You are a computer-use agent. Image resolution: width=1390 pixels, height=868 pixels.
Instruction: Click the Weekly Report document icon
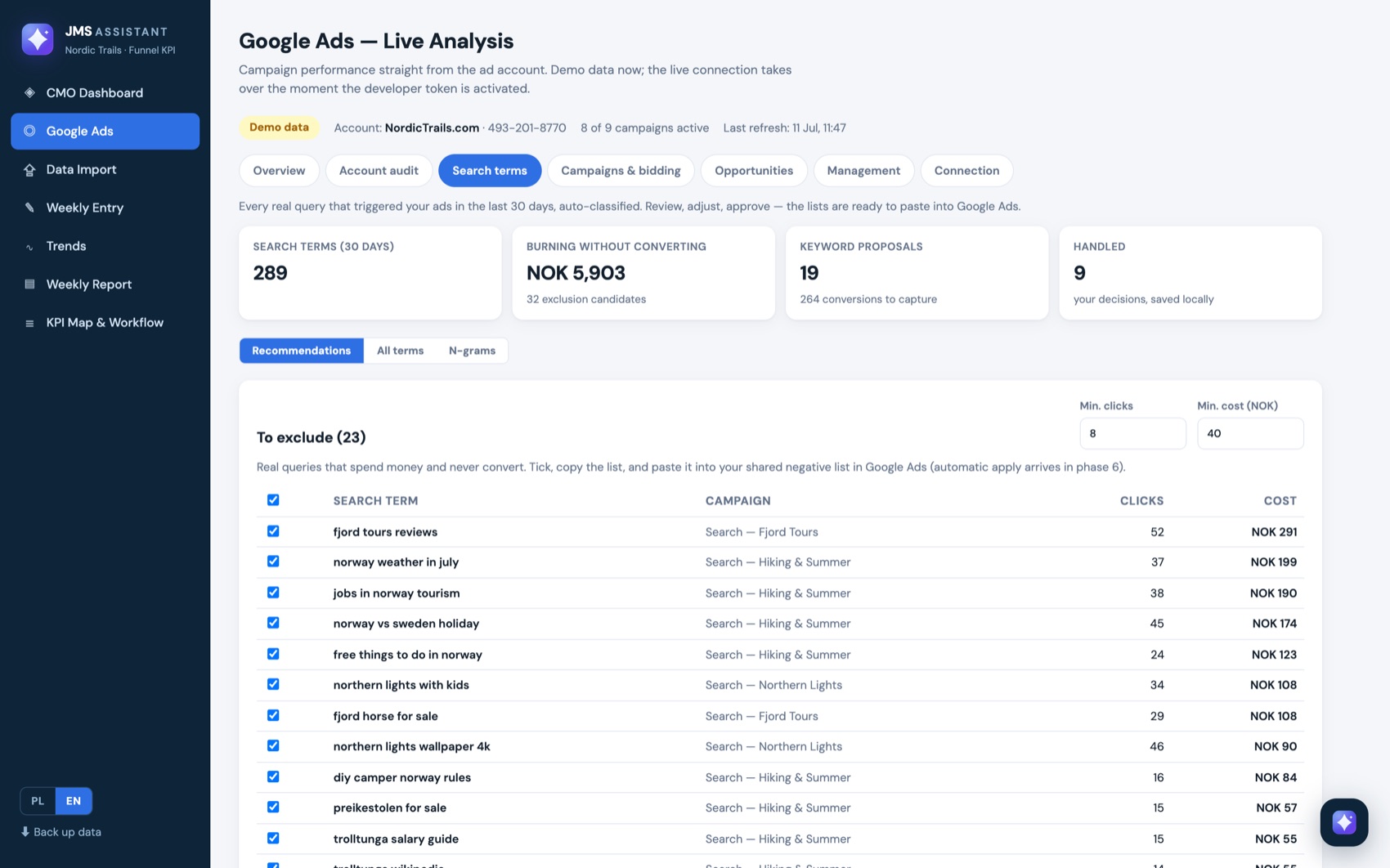[29, 284]
